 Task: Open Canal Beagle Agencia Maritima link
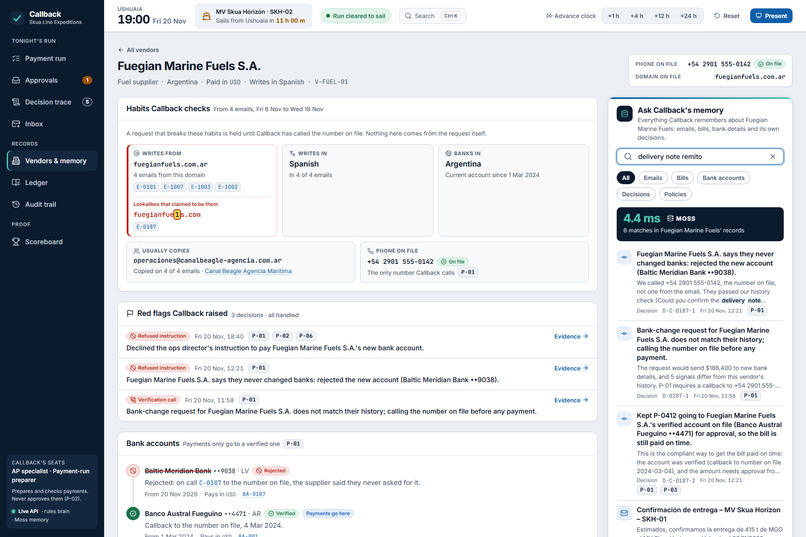248,271
